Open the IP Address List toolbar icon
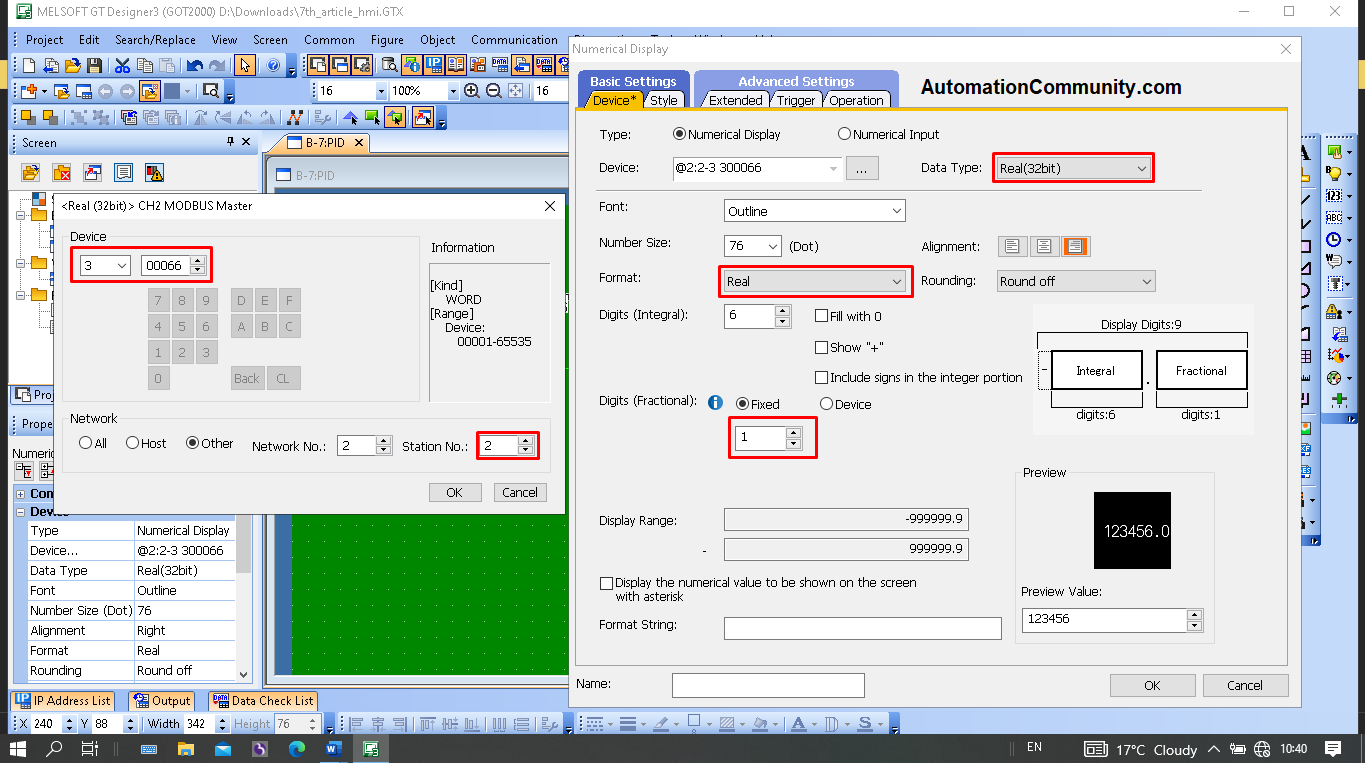This screenshot has width=1365, height=763. 63,701
